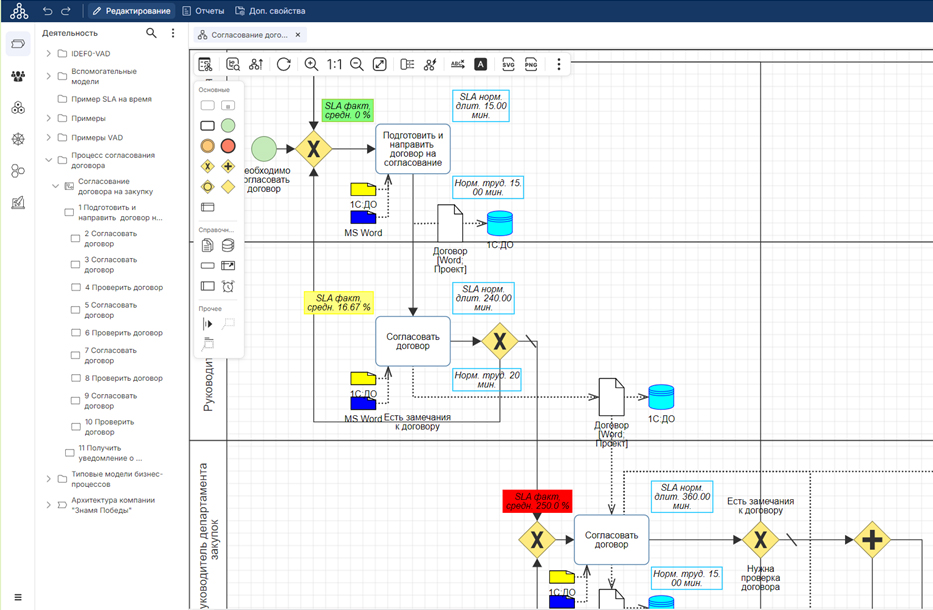This screenshot has height=610, width=933.
Task: Open the people/organization section in left sidebar
Action: coord(18,76)
